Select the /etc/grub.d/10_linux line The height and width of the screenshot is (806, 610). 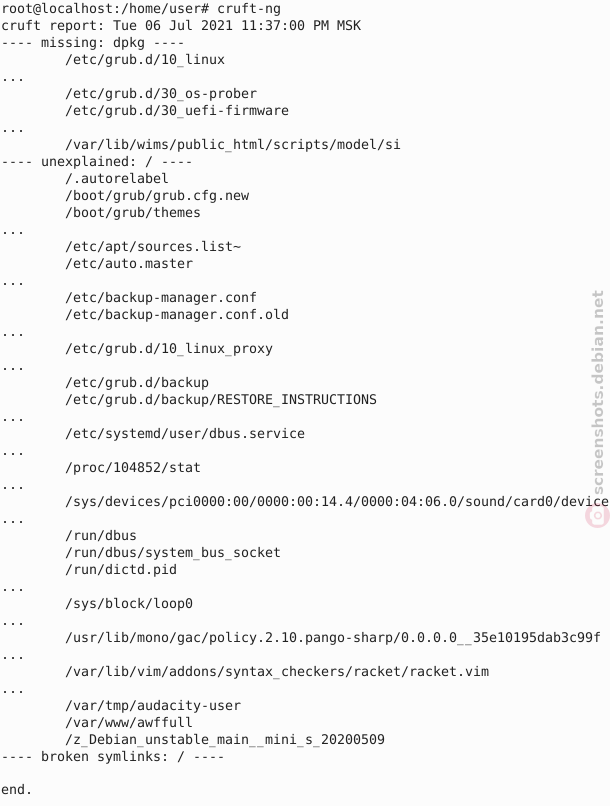tap(145, 60)
